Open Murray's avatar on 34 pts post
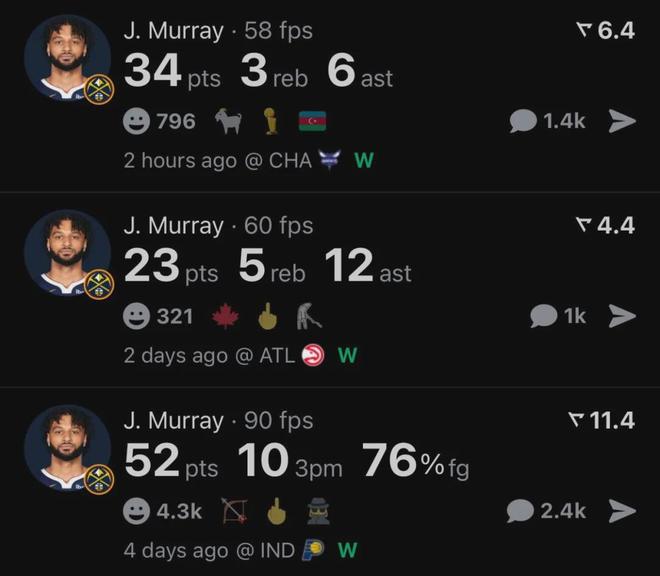 pos(68,58)
